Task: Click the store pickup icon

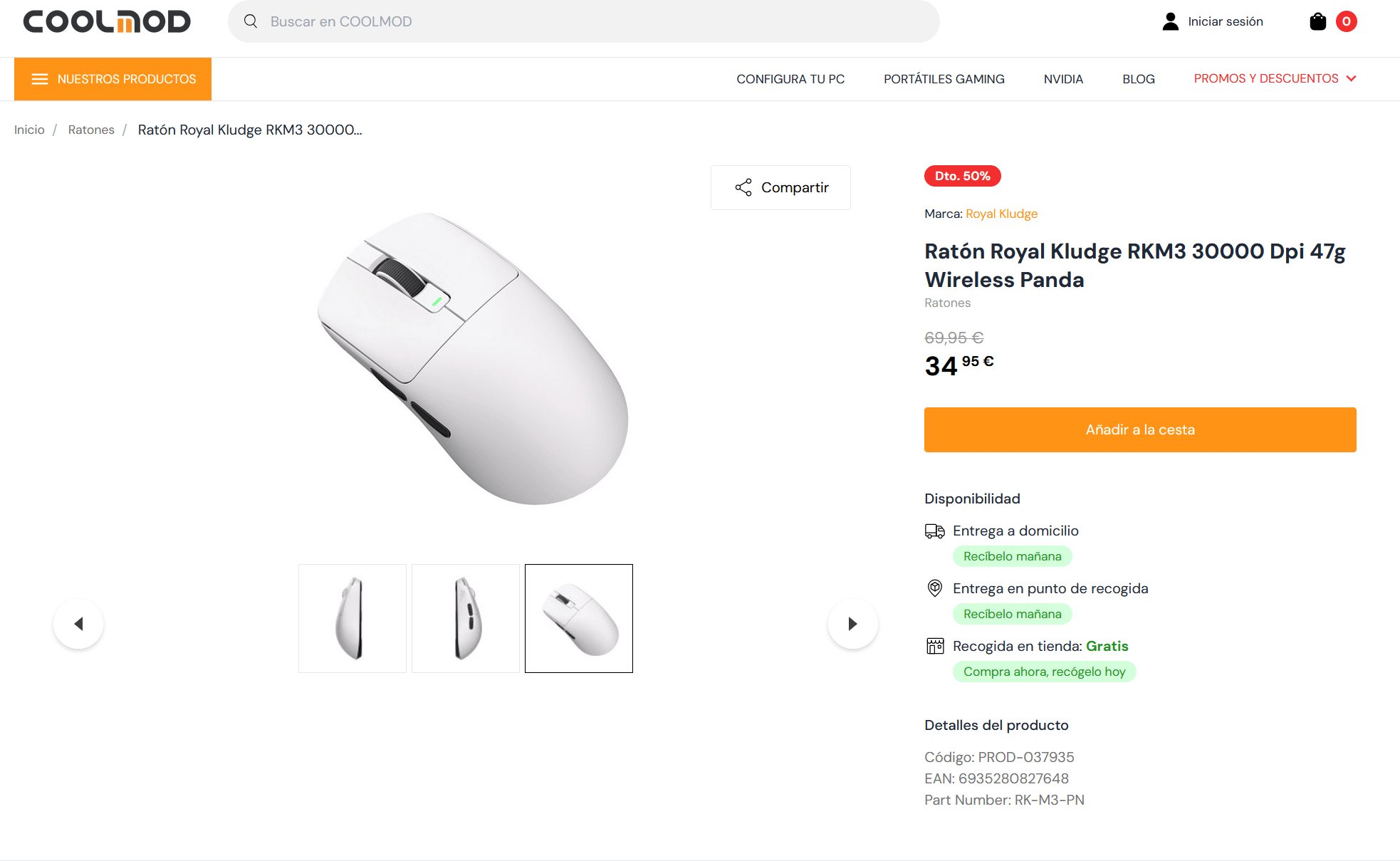Action: point(935,646)
